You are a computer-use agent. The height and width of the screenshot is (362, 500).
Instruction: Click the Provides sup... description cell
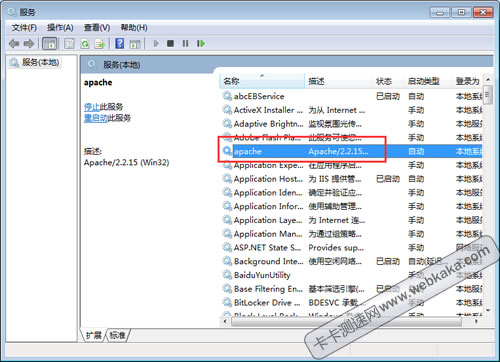click(336, 248)
